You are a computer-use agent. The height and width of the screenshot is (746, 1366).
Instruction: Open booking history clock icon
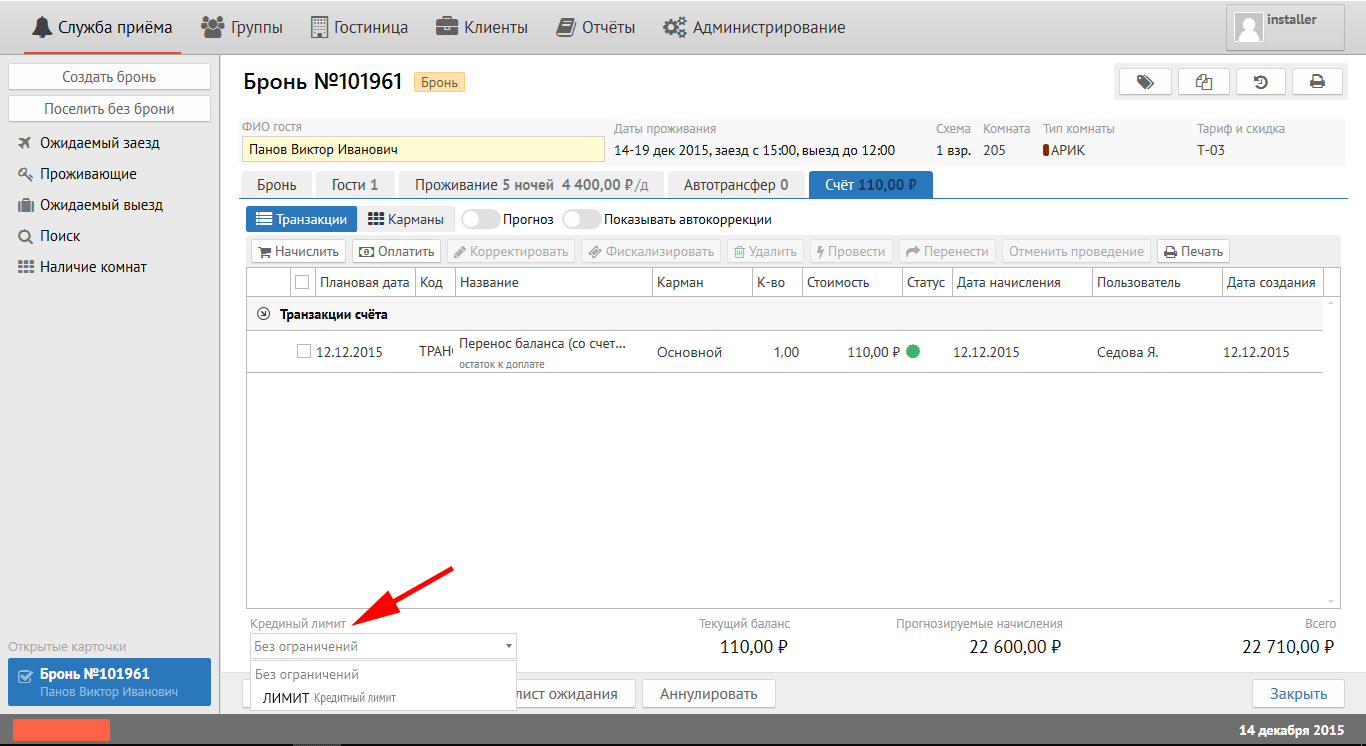point(1260,82)
